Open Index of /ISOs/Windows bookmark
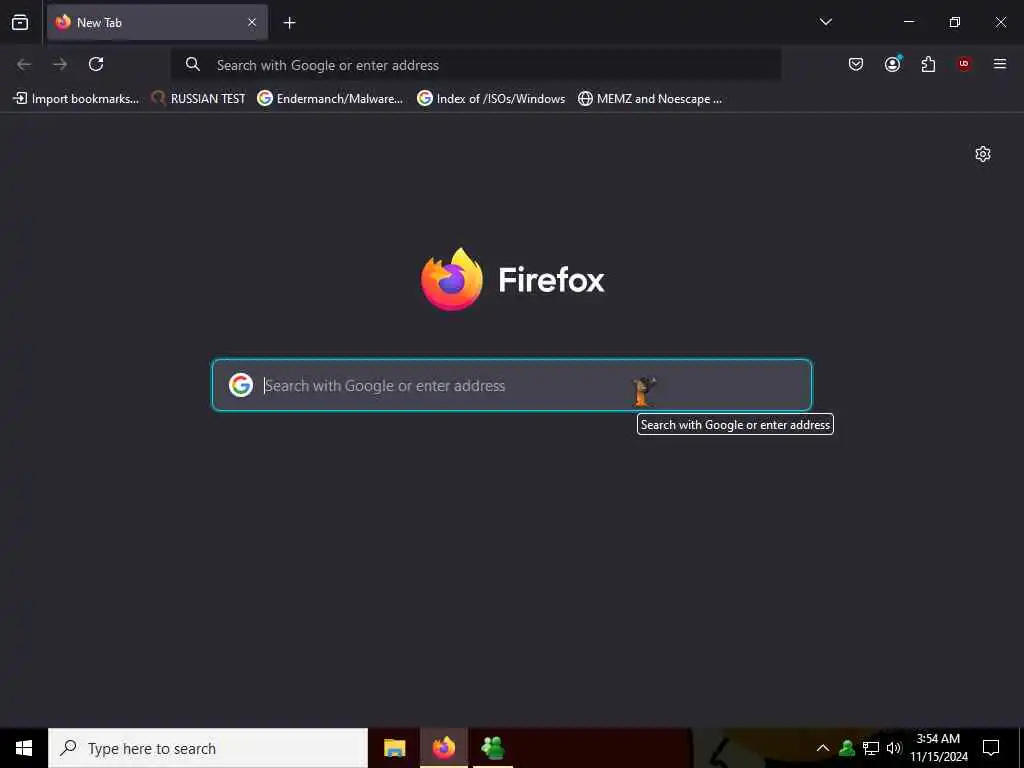 click(x=492, y=99)
